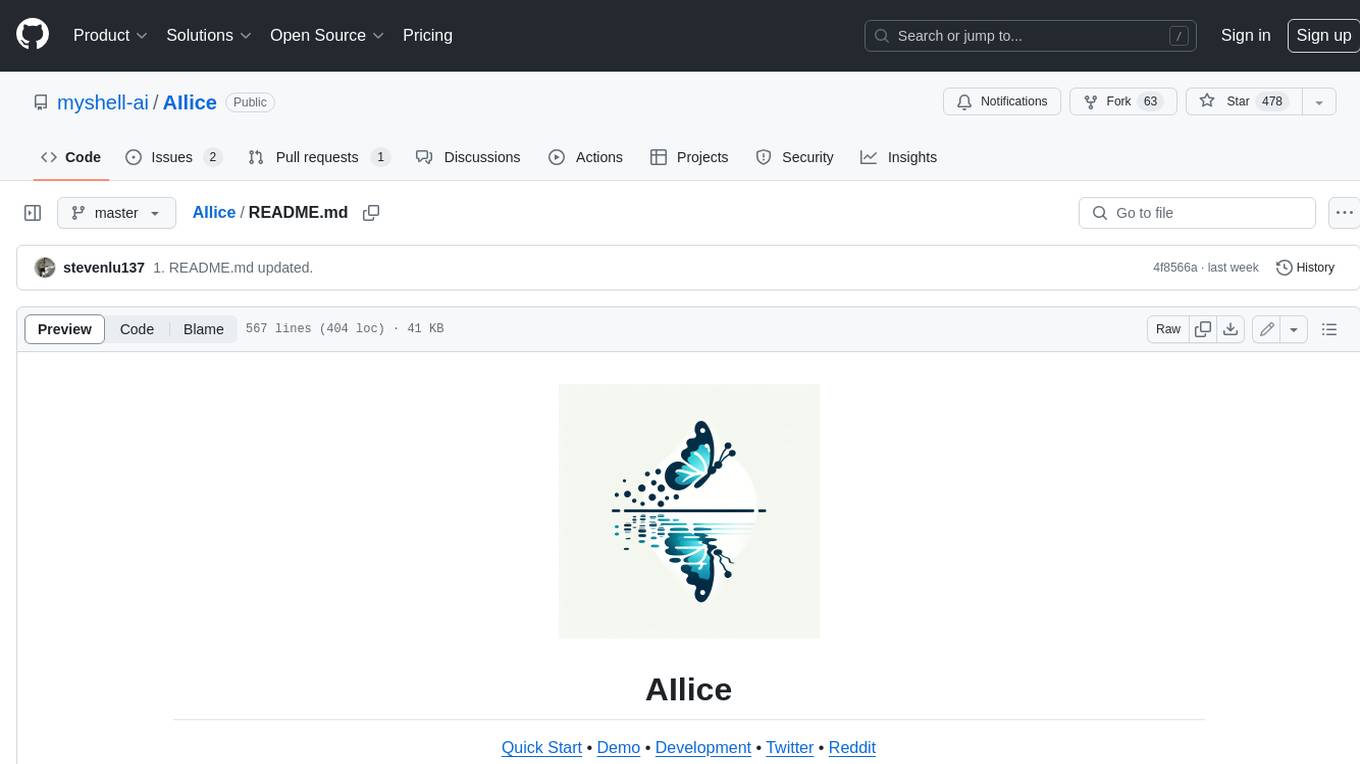Expand the file tree side panel

(33, 213)
